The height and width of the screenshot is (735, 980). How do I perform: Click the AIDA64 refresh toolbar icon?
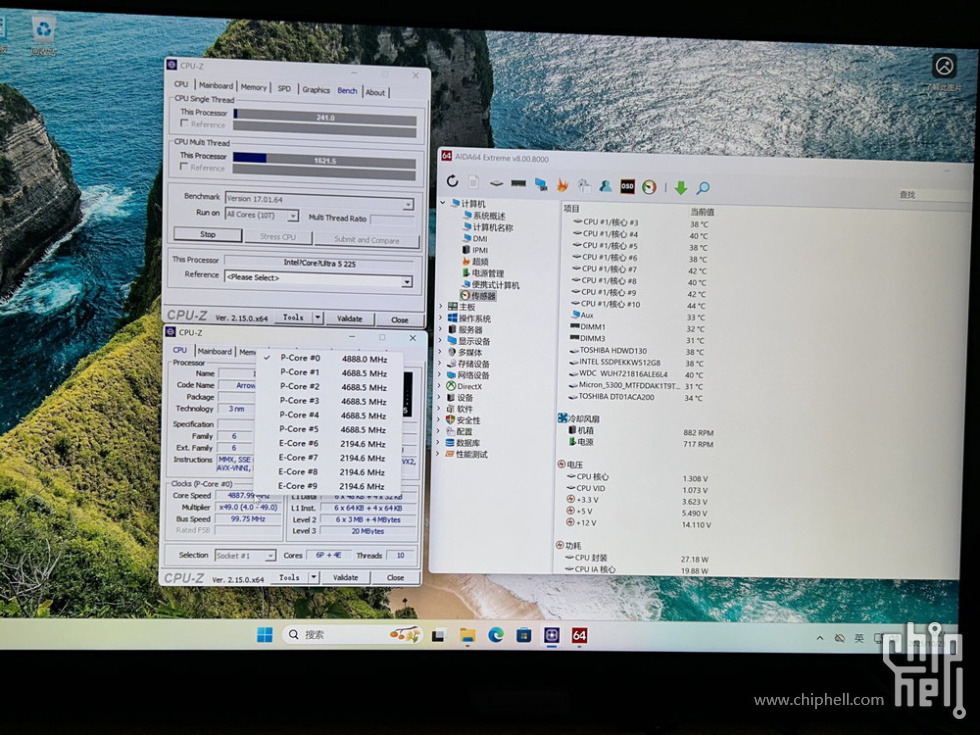click(x=452, y=182)
